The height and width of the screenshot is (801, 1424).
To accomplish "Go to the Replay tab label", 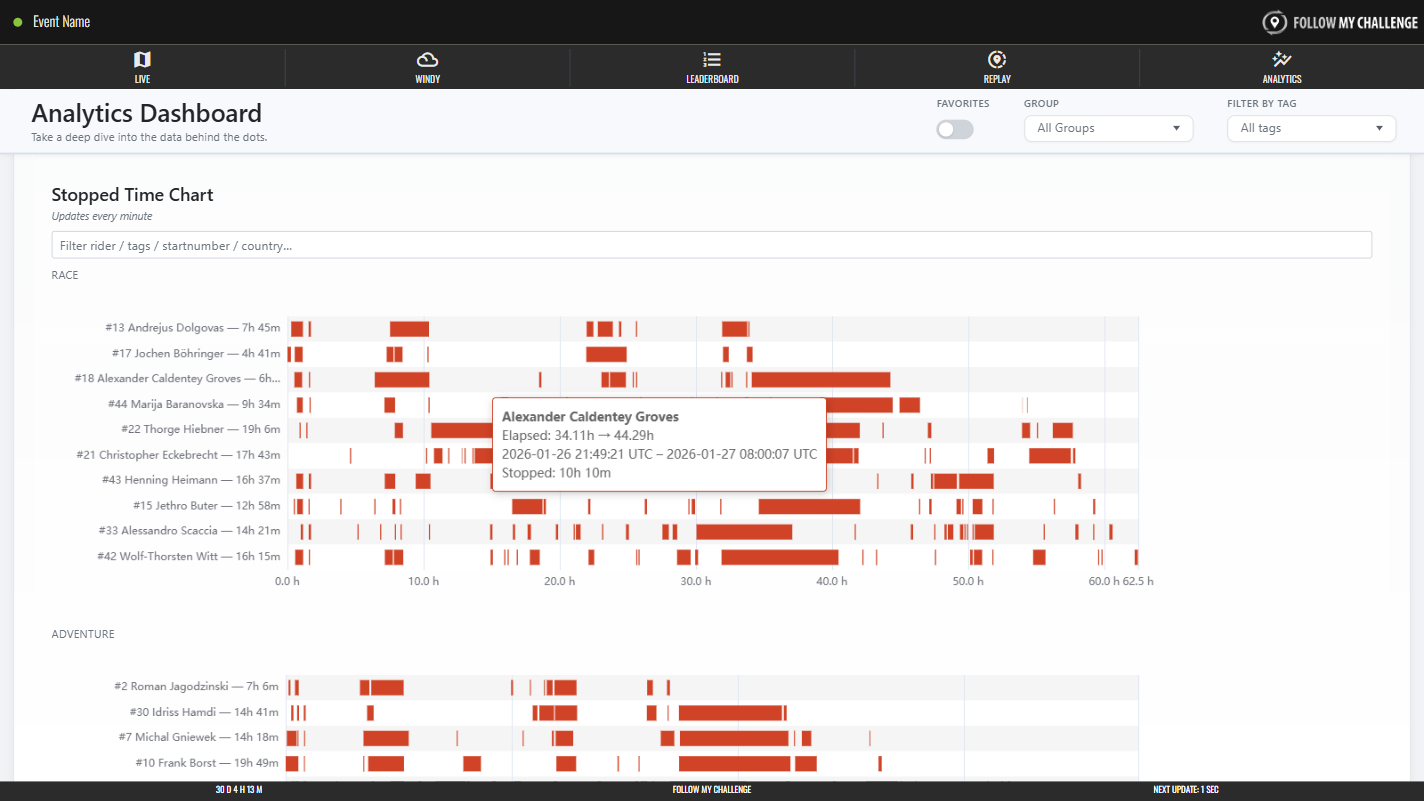I will 996,79.
